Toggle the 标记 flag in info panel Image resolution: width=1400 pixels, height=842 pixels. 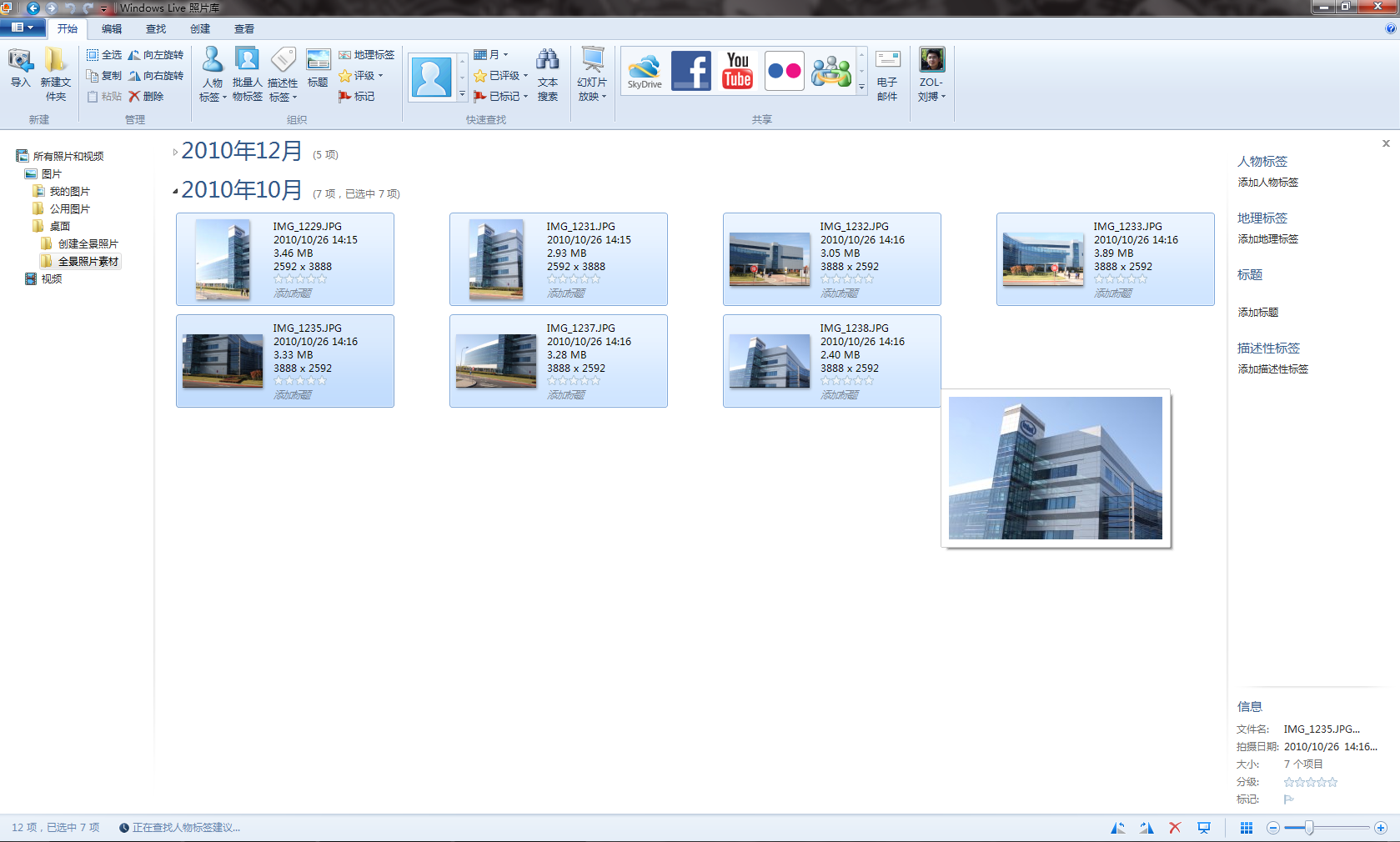click(x=1288, y=799)
